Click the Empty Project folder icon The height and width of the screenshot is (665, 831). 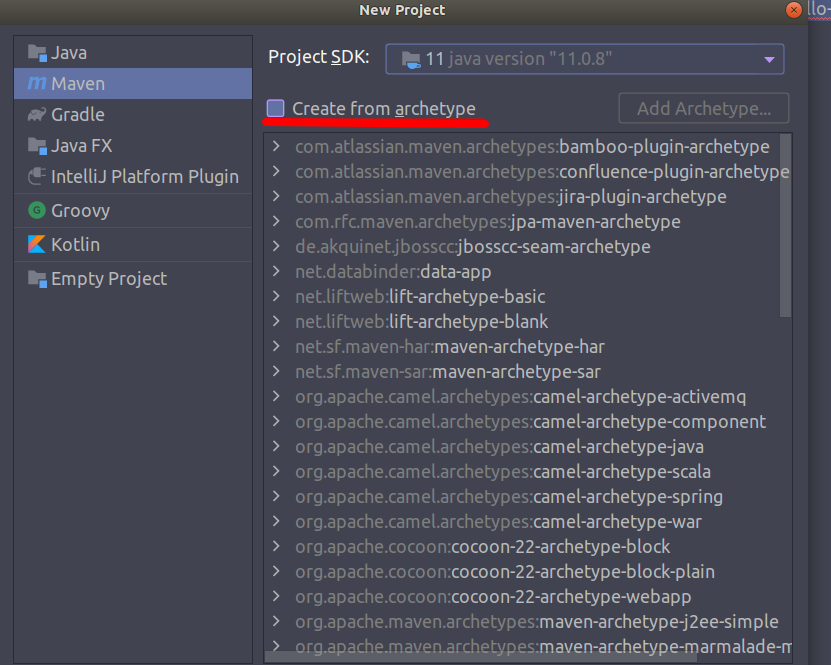pyautogui.click(x=37, y=279)
